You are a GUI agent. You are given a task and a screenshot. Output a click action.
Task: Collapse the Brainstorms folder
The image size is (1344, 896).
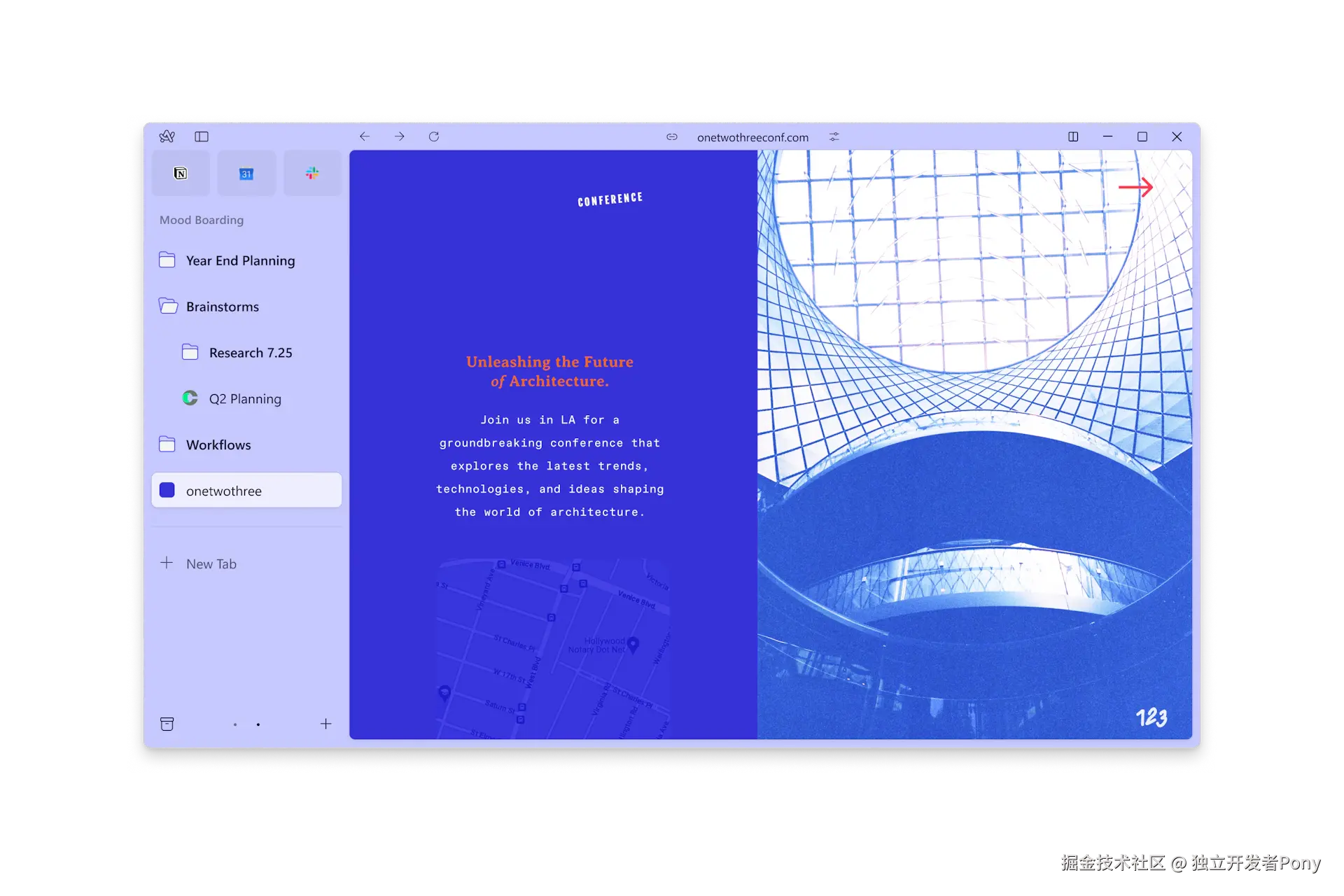point(222,307)
